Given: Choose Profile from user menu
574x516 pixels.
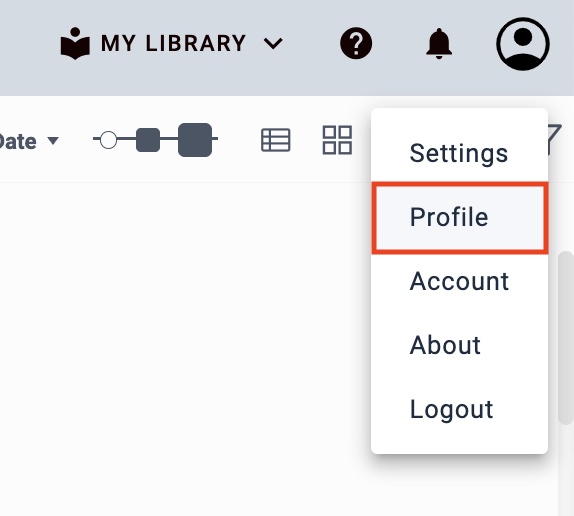Looking at the screenshot, I should click(x=459, y=217).
